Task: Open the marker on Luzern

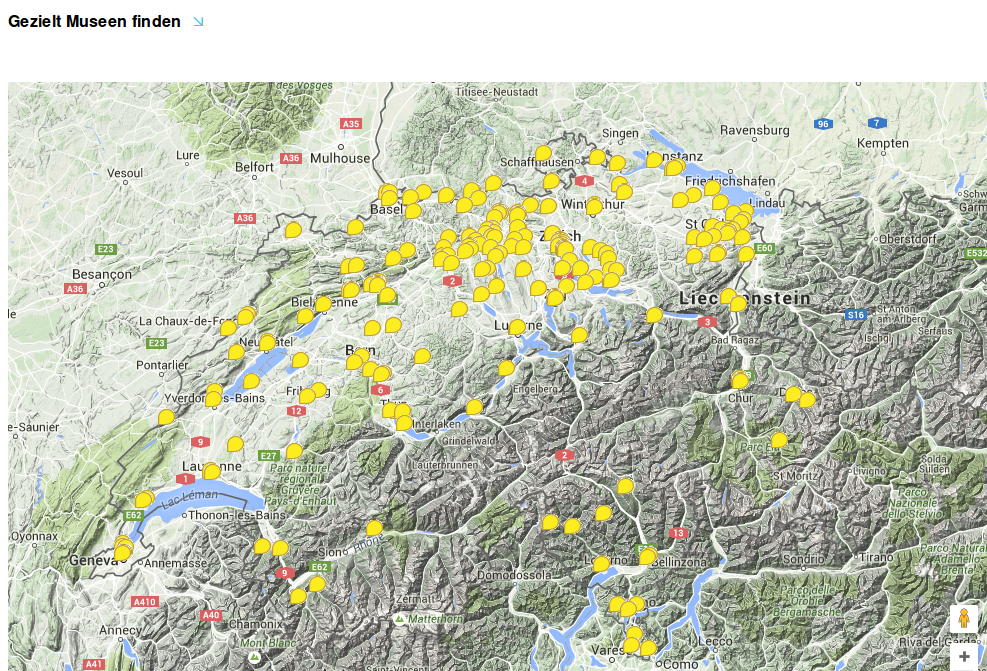Action: click(x=517, y=327)
